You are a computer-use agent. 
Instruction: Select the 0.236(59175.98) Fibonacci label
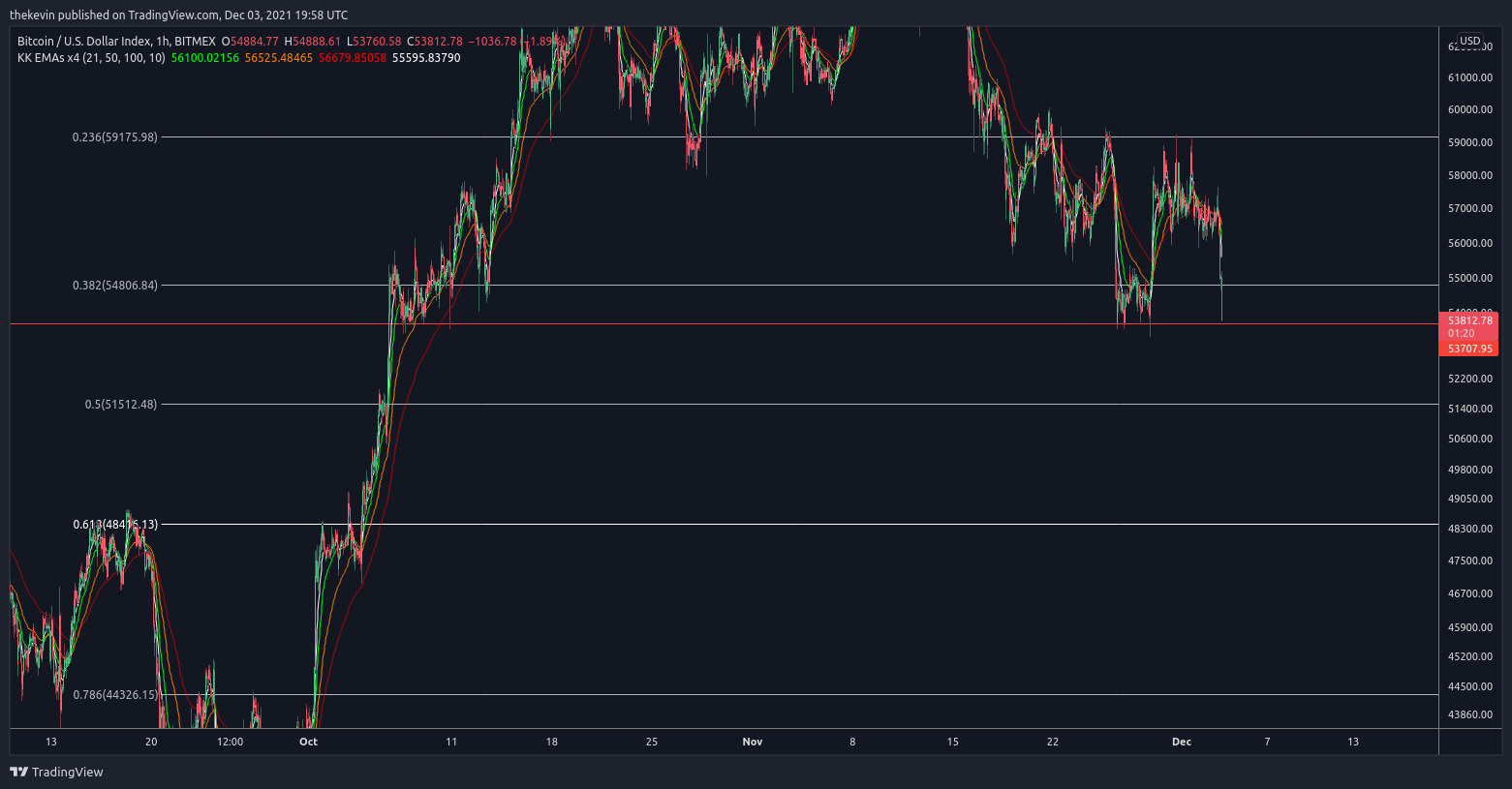(x=115, y=137)
